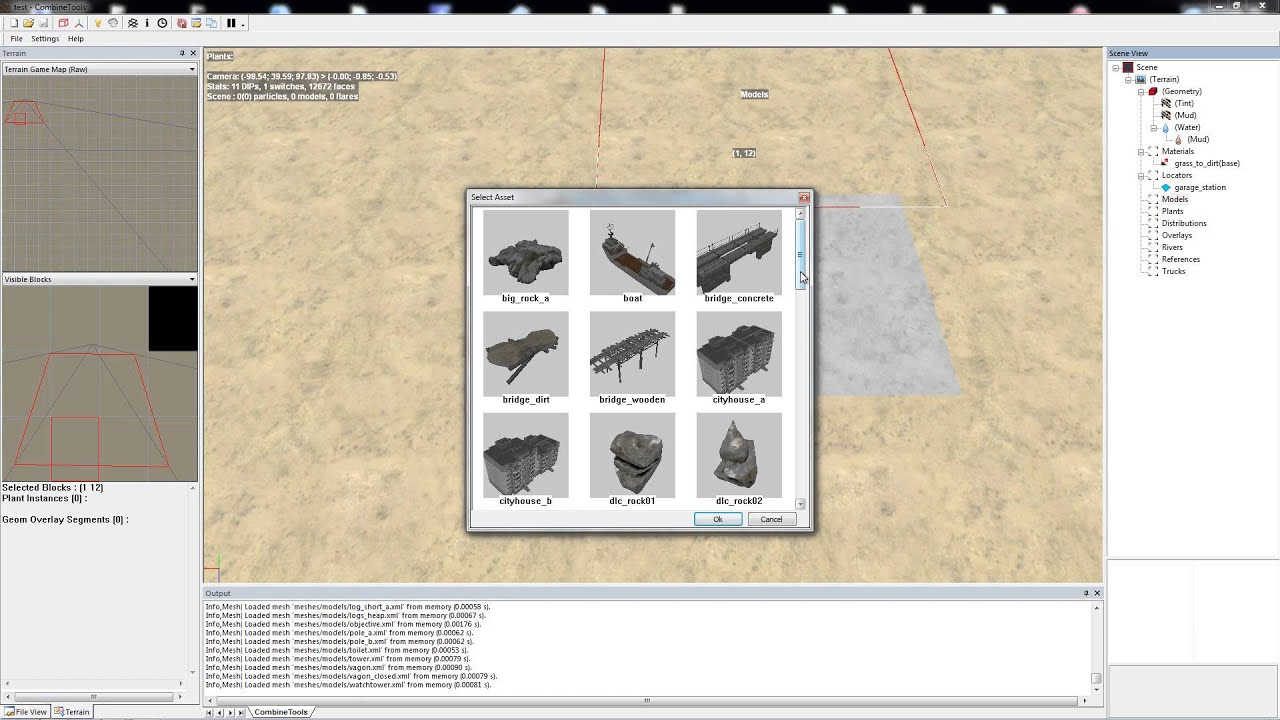The height and width of the screenshot is (720, 1280).
Task: Select the bridge_wooden asset thumbnail
Action: tap(632, 354)
